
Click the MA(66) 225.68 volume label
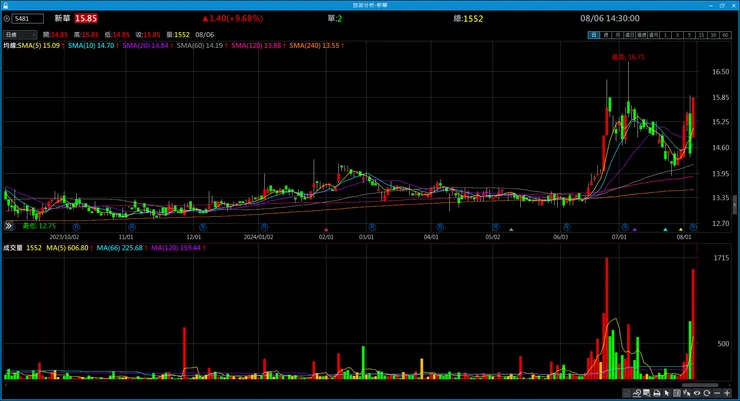point(119,248)
